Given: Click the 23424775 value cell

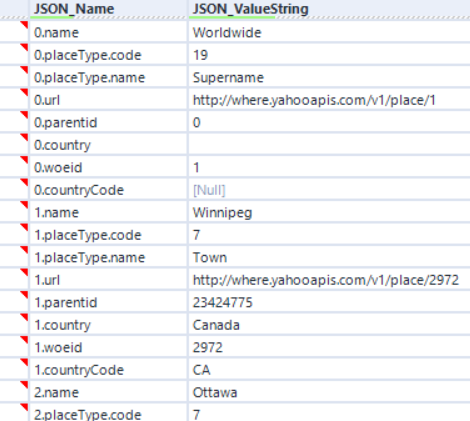Looking at the screenshot, I should click(x=329, y=302).
